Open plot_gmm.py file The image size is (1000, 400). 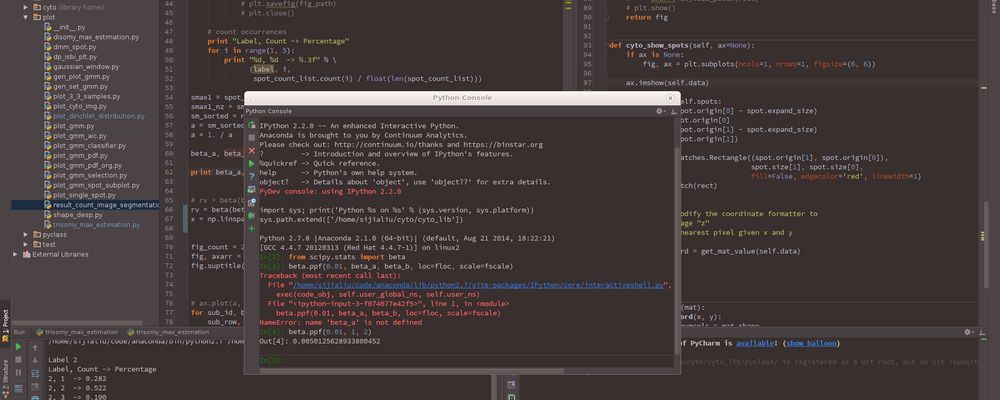point(73,126)
